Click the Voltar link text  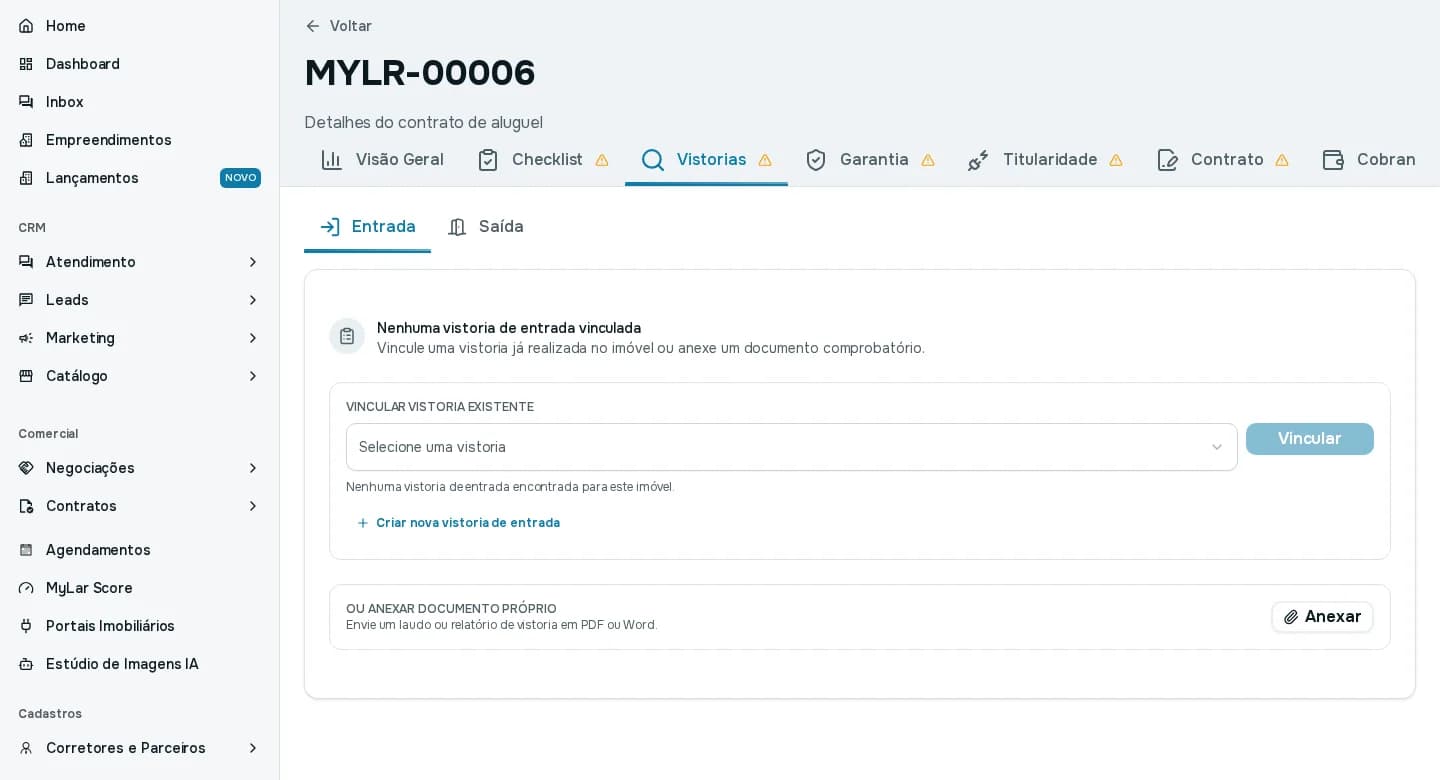(351, 26)
